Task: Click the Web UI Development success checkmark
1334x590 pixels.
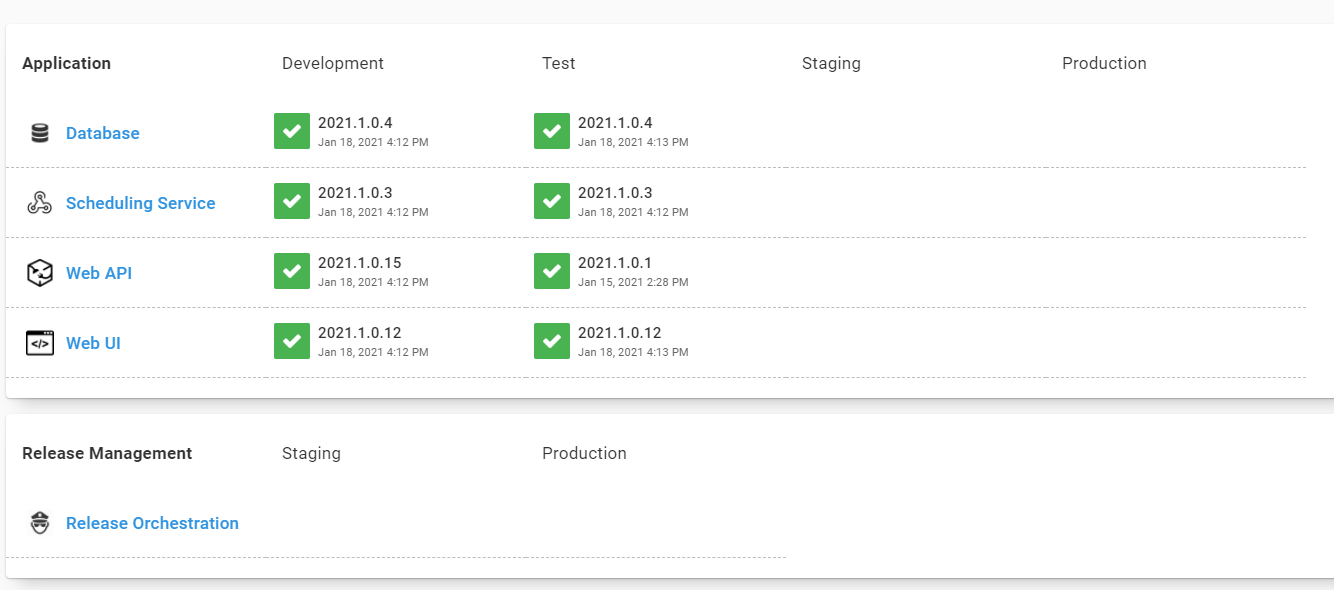Action: tap(291, 341)
